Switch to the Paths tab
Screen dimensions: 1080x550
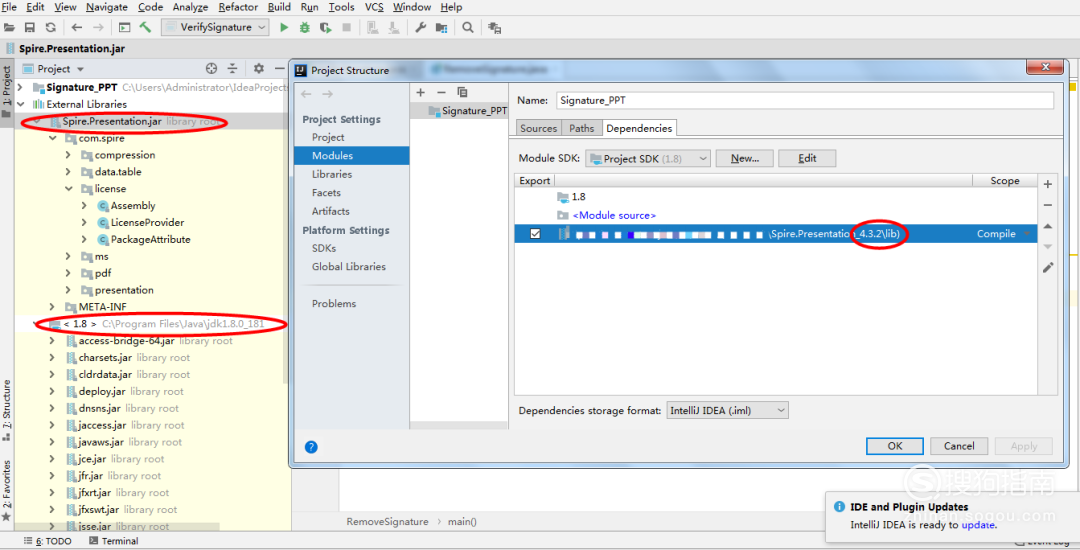click(582, 128)
